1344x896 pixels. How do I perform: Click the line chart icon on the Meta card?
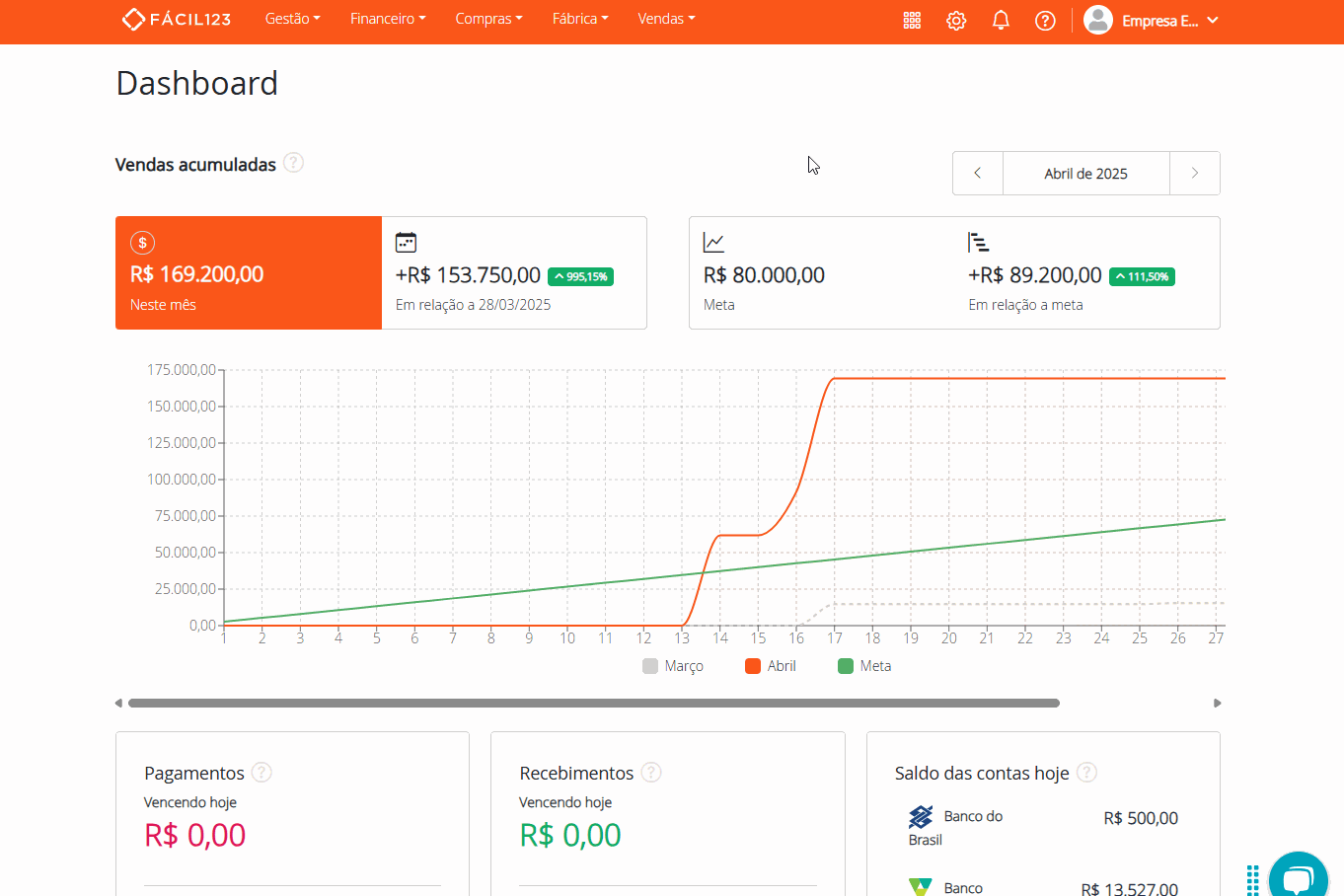coord(713,242)
